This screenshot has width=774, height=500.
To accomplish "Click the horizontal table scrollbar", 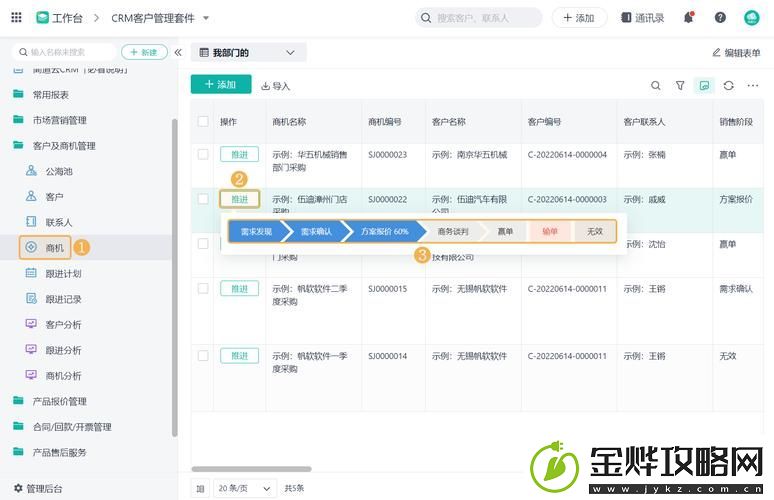I will pos(251,469).
